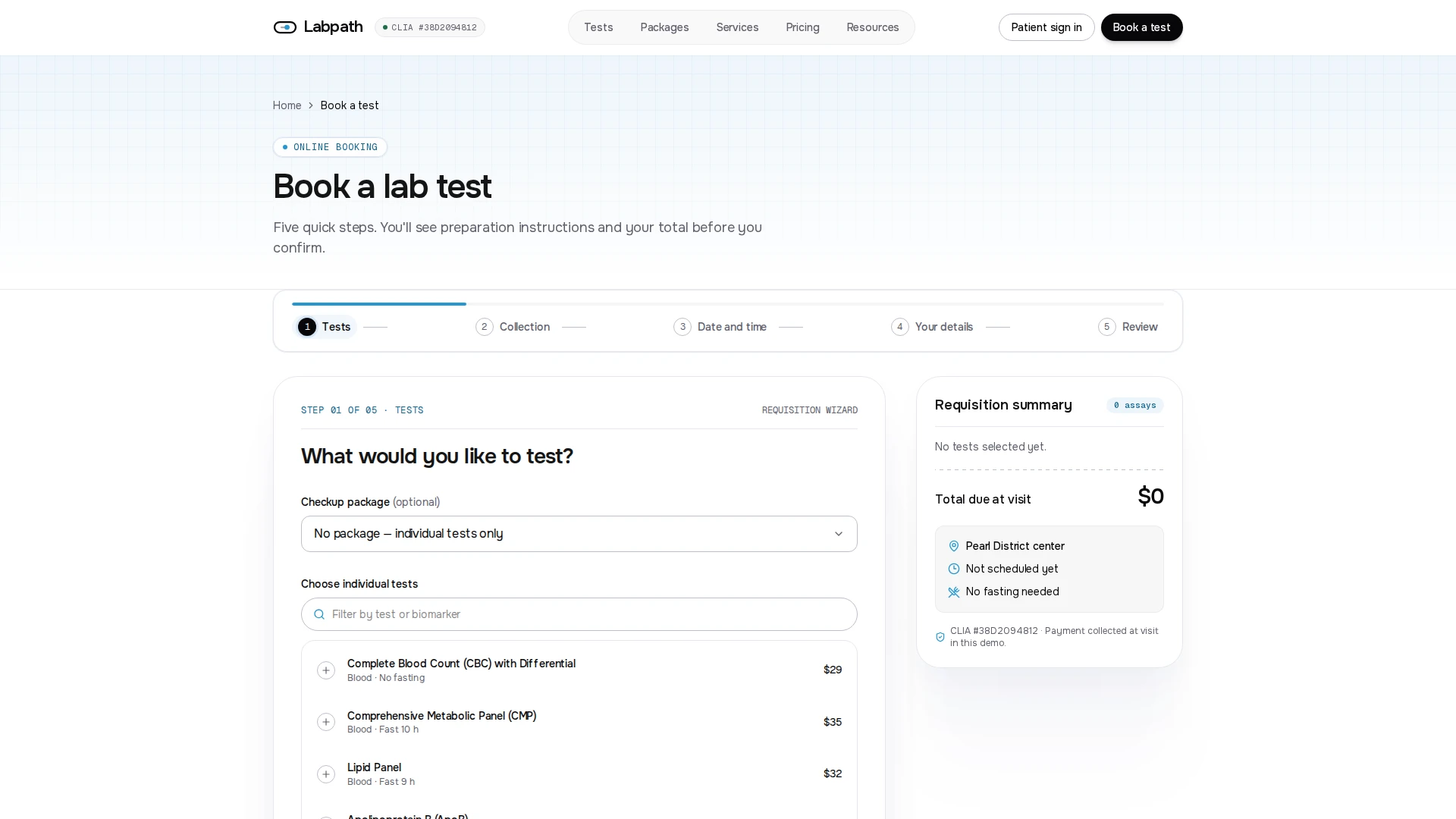Select step 1 Tests in wizard

pyautogui.click(x=325, y=327)
